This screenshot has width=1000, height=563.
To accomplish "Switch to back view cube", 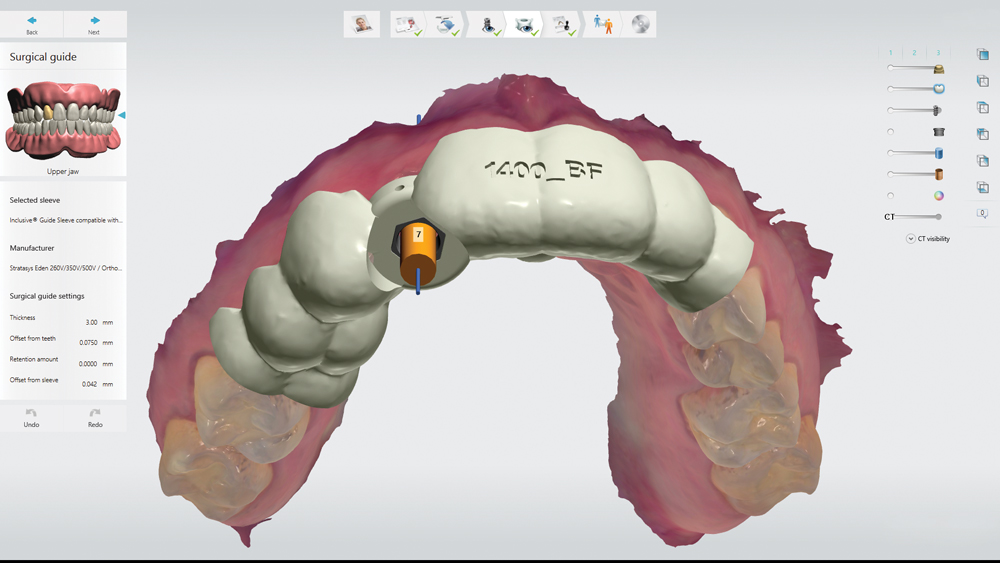I will click(982, 134).
